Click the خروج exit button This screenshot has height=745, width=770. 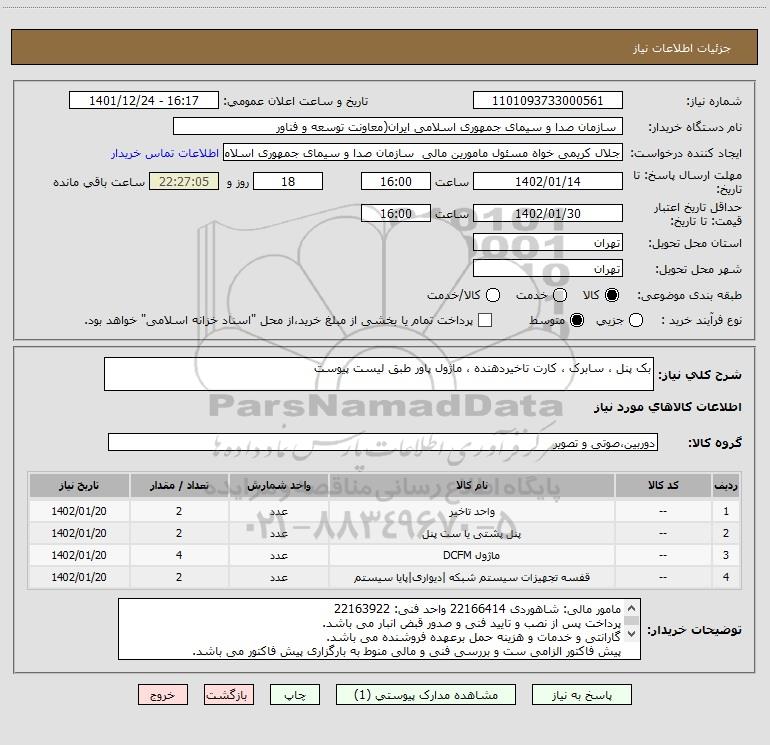(x=163, y=695)
